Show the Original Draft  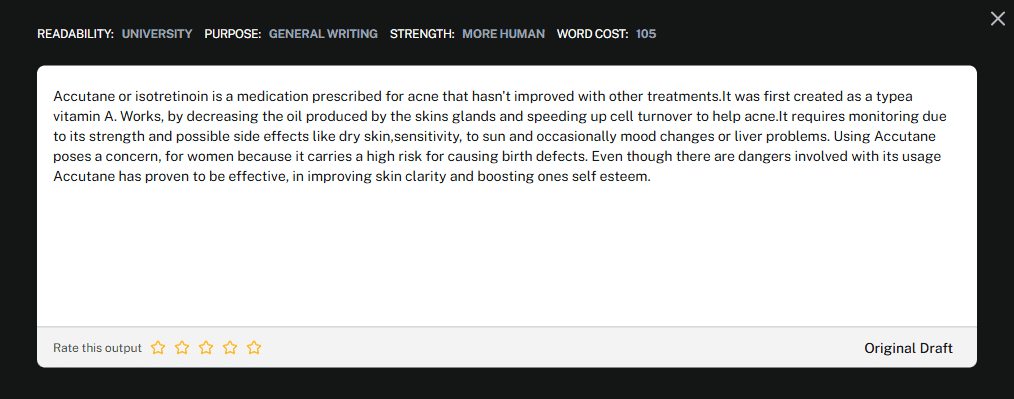pos(908,348)
